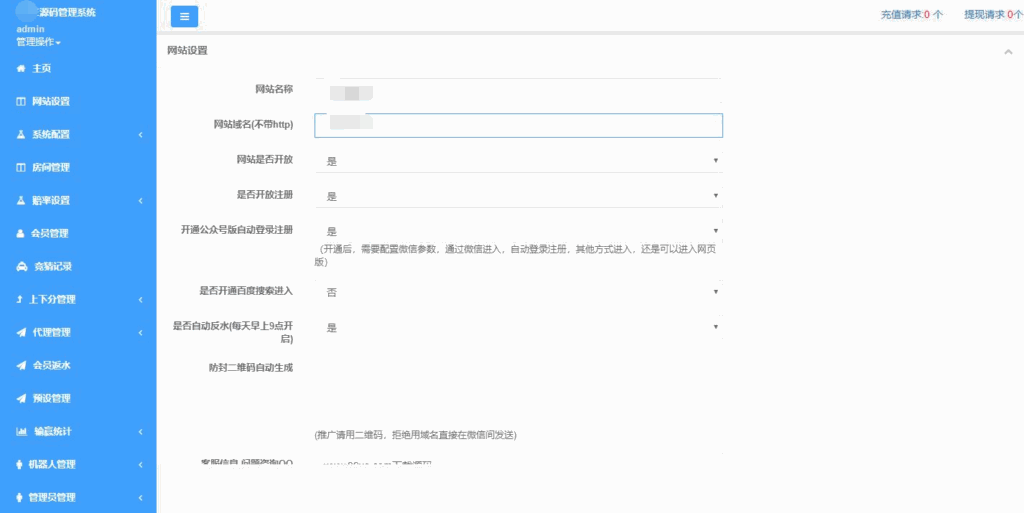1024x513 pixels.
Task: Open the 是否开通百度搜索进入 dropdown
Action: [519, 292]
